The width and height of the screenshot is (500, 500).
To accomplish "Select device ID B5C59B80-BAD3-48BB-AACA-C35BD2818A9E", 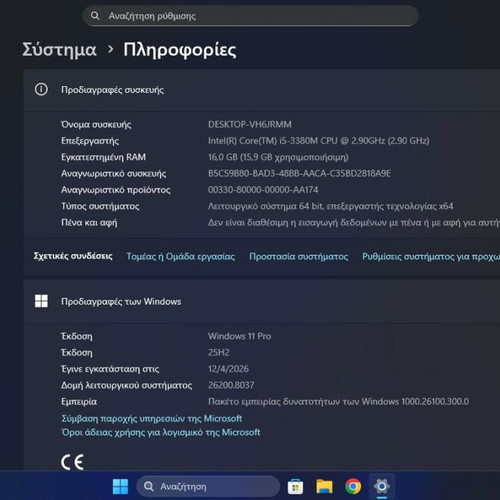I will [x=299, y=173].
